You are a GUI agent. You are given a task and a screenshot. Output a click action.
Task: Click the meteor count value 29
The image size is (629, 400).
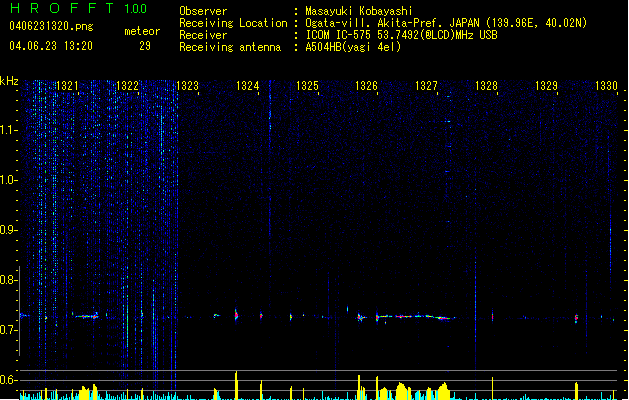[145, 46]
